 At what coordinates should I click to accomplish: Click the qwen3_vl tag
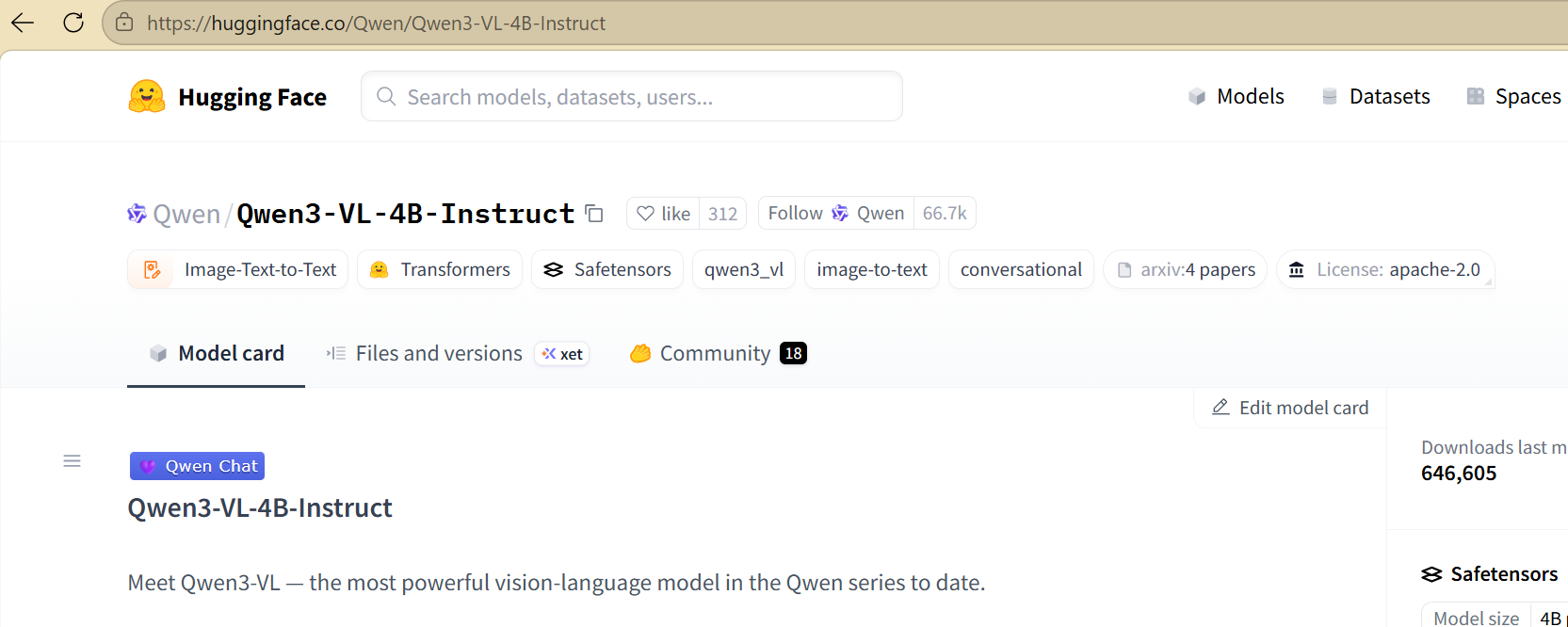[744, 270]
